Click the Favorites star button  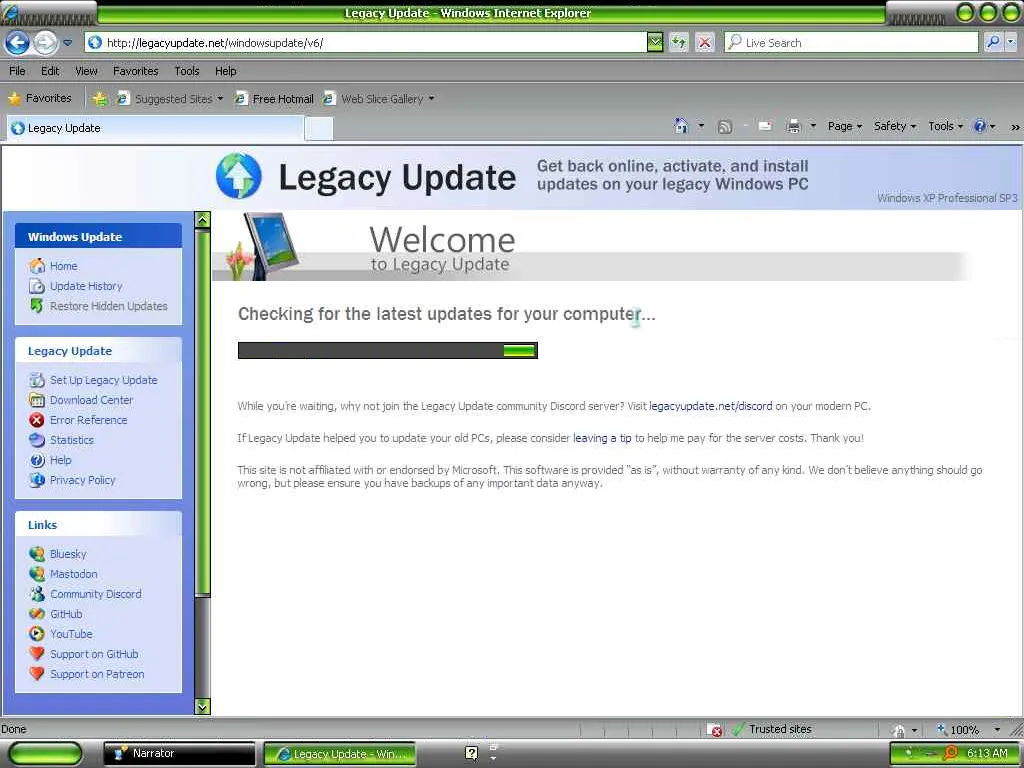tap(40, 99)
